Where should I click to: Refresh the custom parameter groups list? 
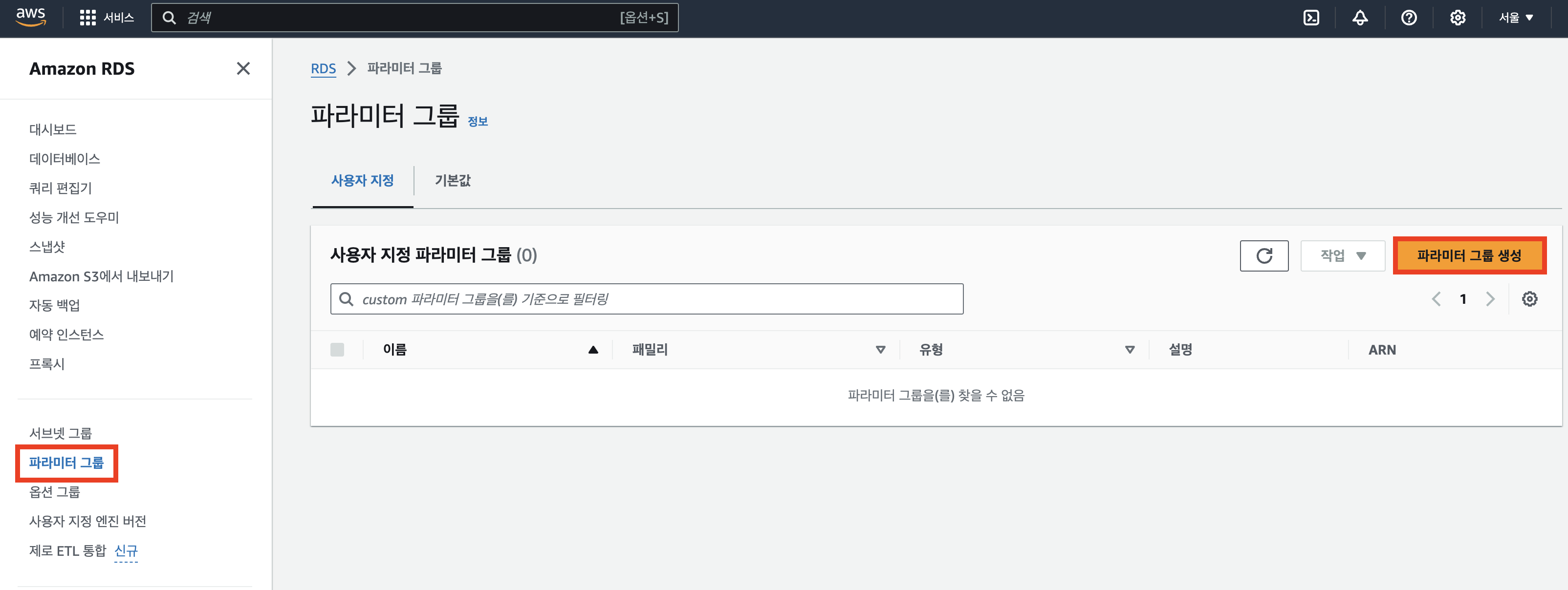1263,255
